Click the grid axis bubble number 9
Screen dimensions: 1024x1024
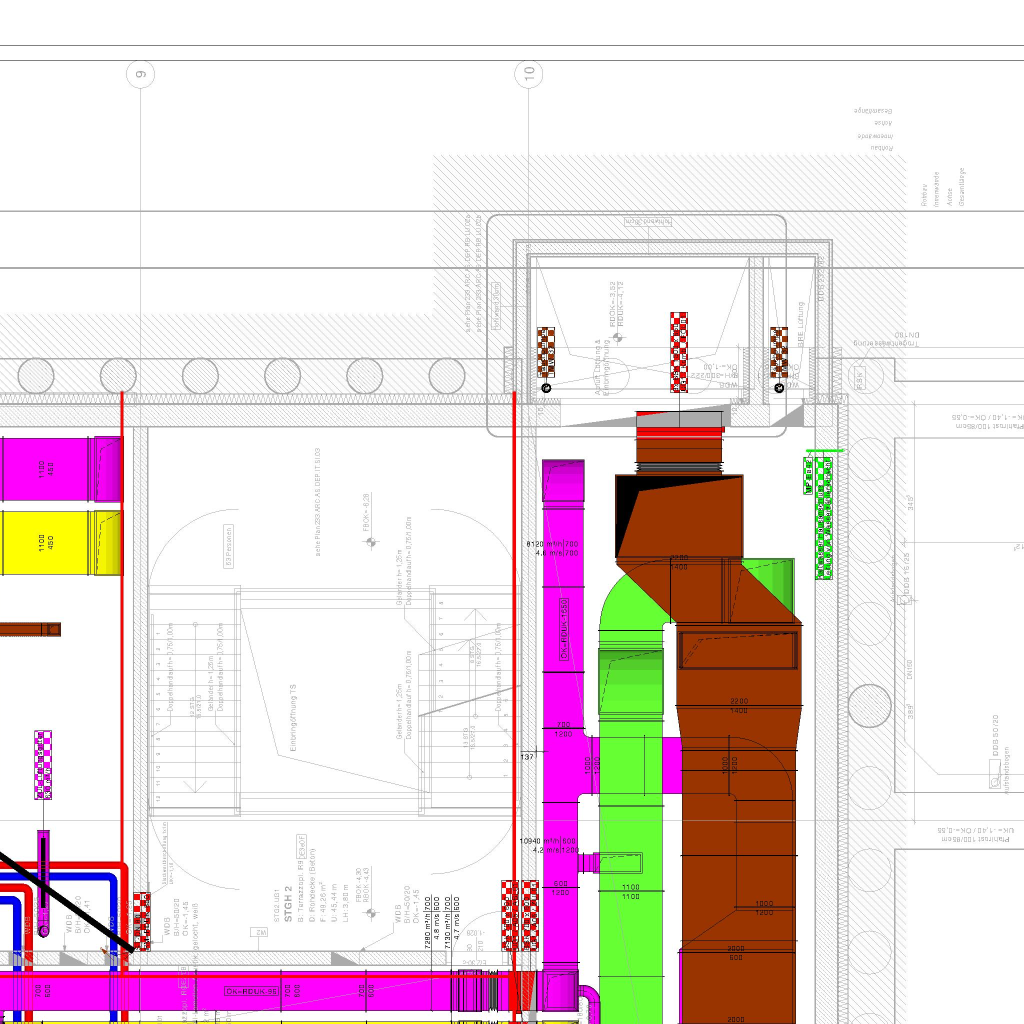click(x=140, y=73)
